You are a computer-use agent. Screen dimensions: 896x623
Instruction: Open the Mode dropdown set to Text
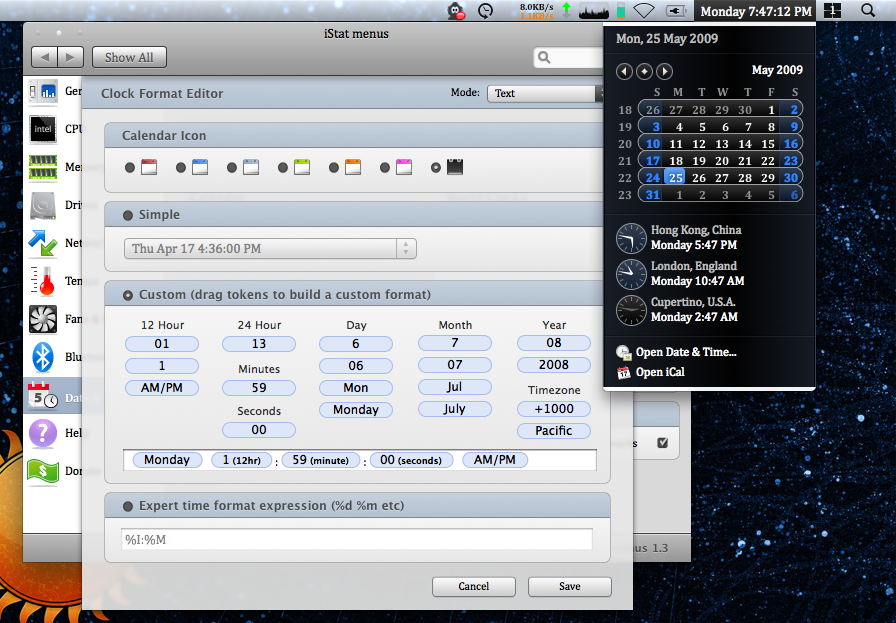pos(545,93)
